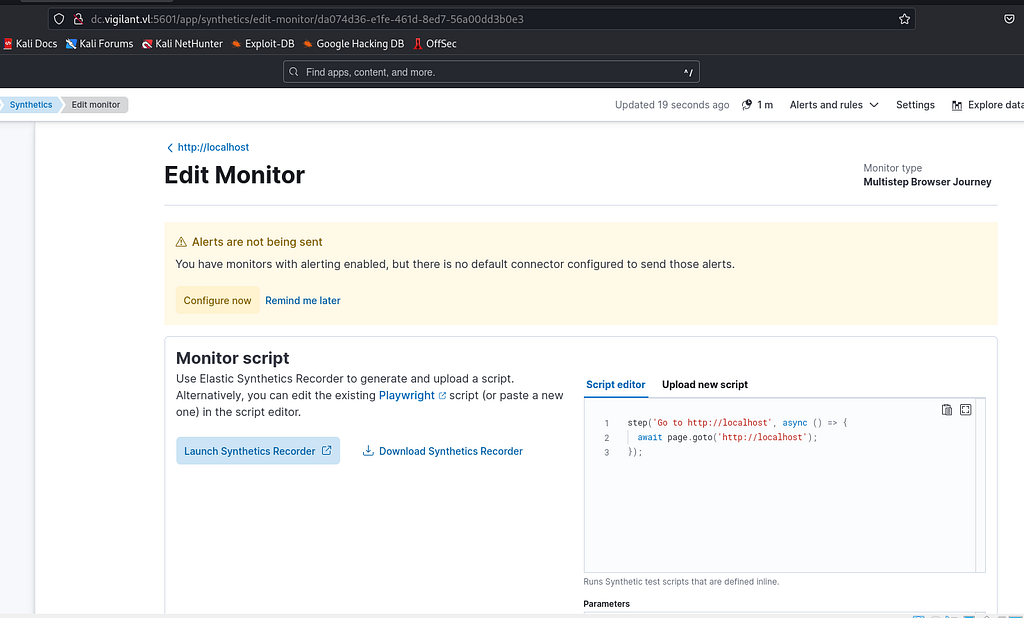Focus the 'Find apps, content, and more' search box
This screenshot has width=1024, height=618.
tap(491, 72)
